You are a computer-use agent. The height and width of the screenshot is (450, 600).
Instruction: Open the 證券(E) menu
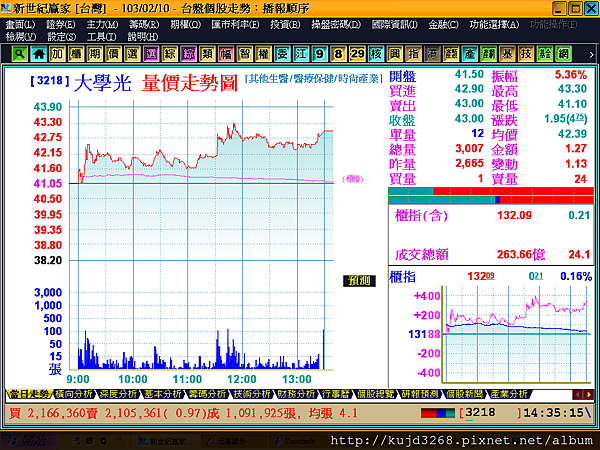(60, 25)
